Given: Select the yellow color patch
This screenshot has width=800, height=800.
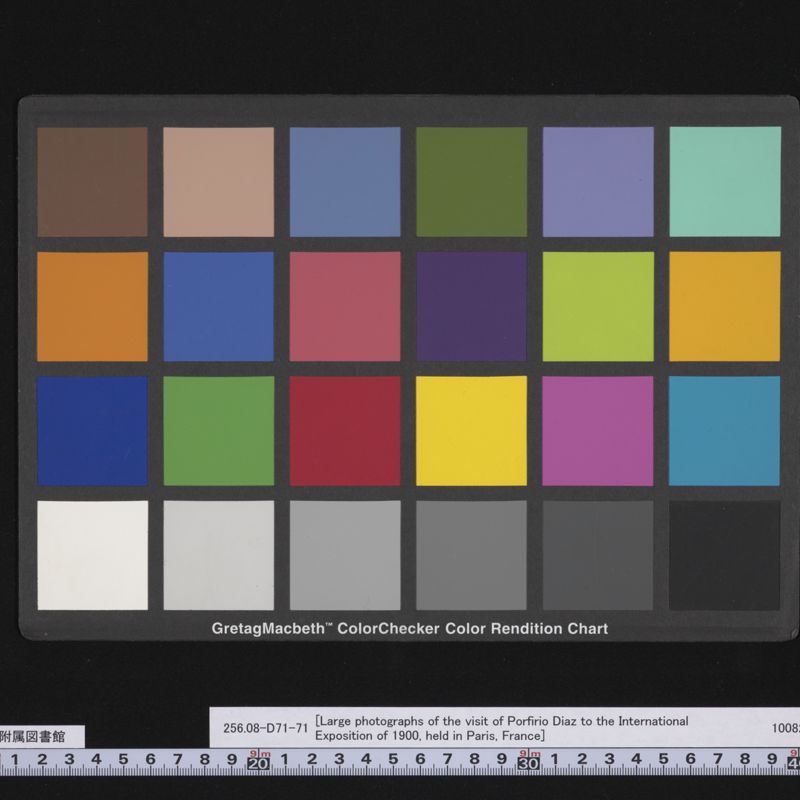Looking at the screenshot, I should pyautogui.click(x=471, y=430).
